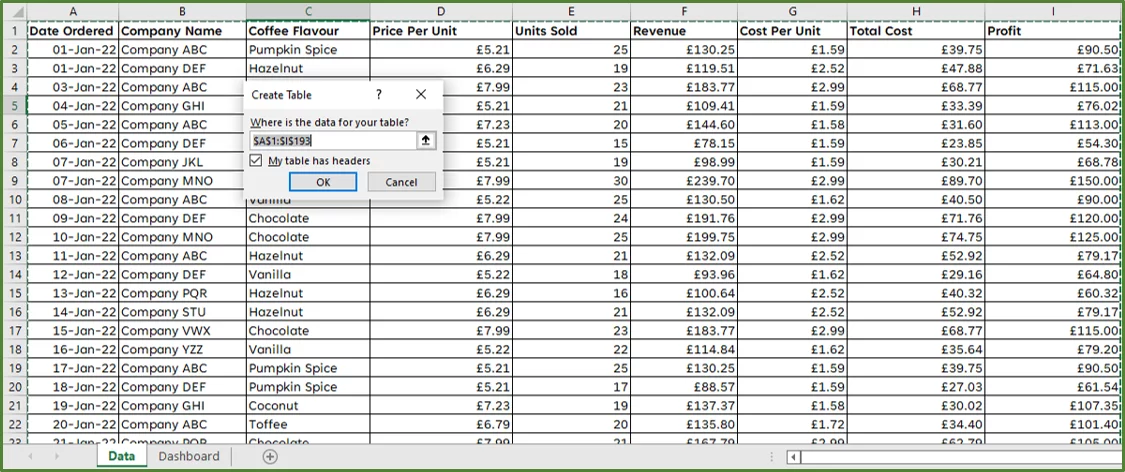The height and width of the screenshot is (472, 1125).
Task: Select the Company JKL cell
Action: [182, 162]
